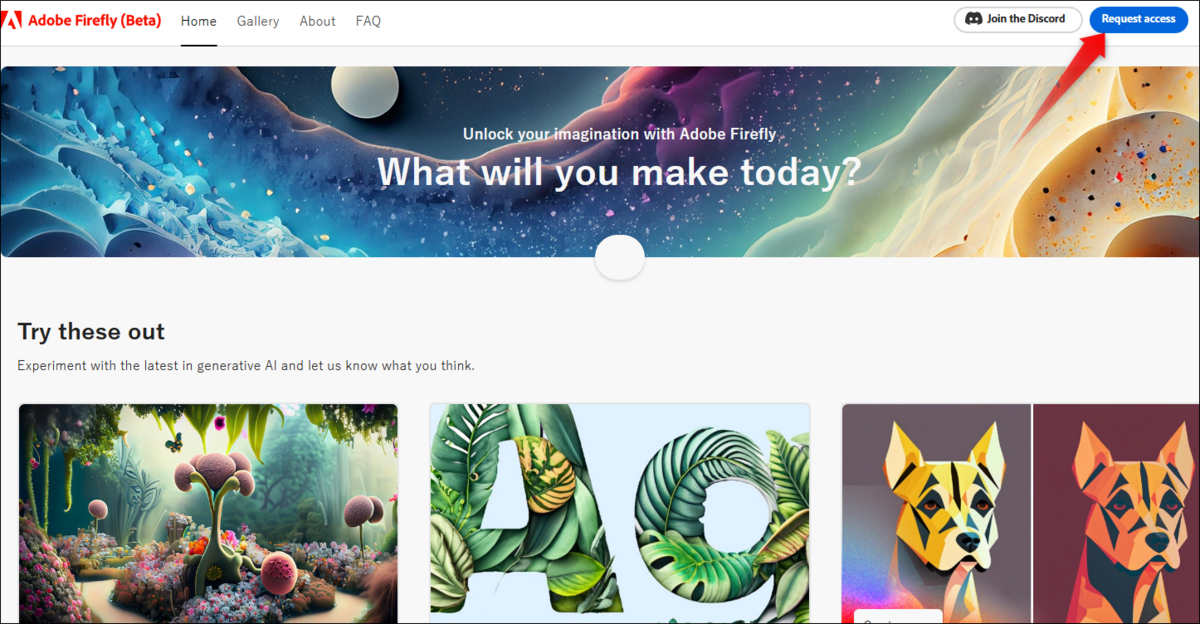This screenshot has width=1200, height=624.
Task: Click the hero banner headline text
Action: [619, 172]
